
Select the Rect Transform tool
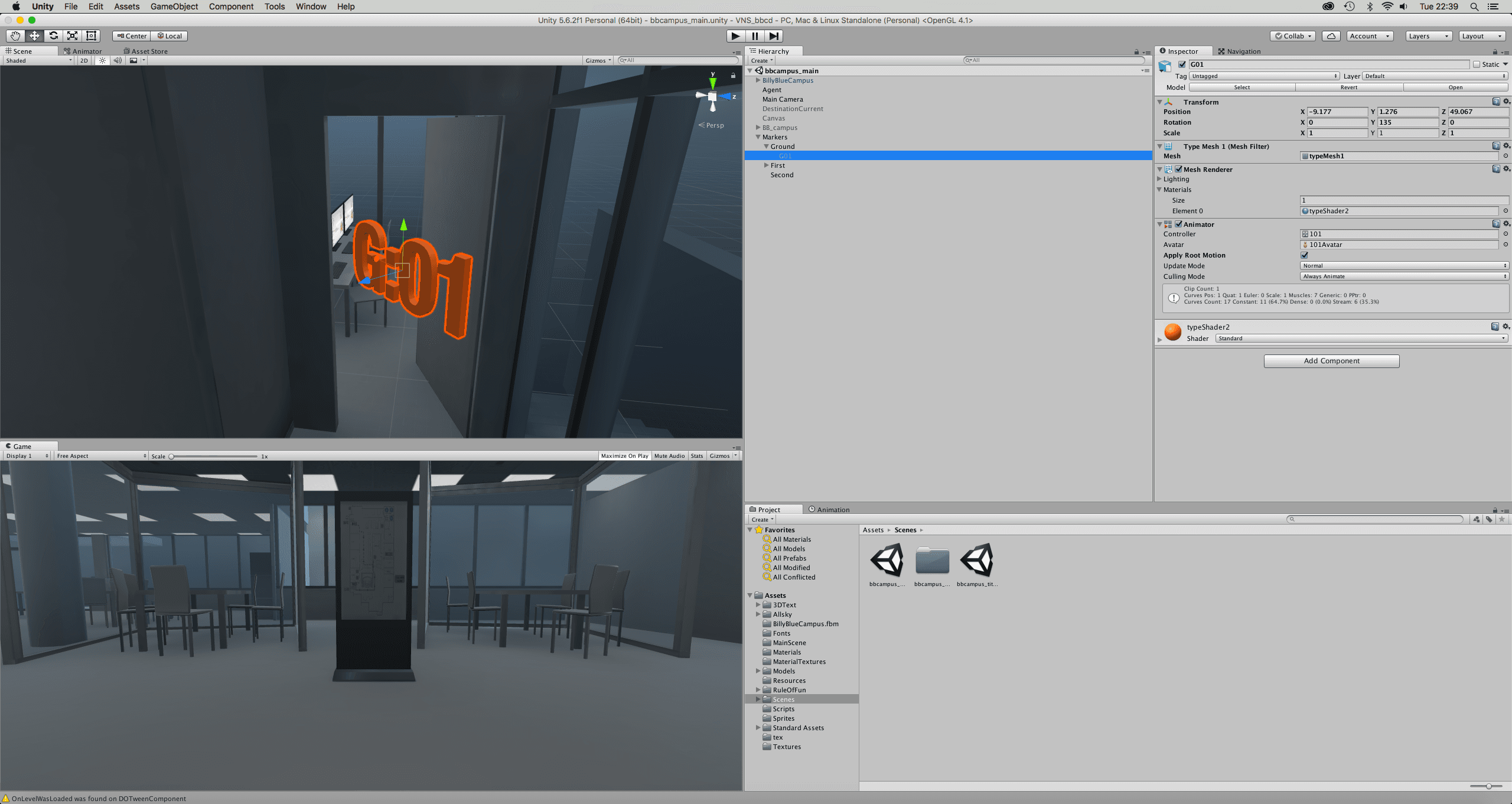(x=91, y=35)
